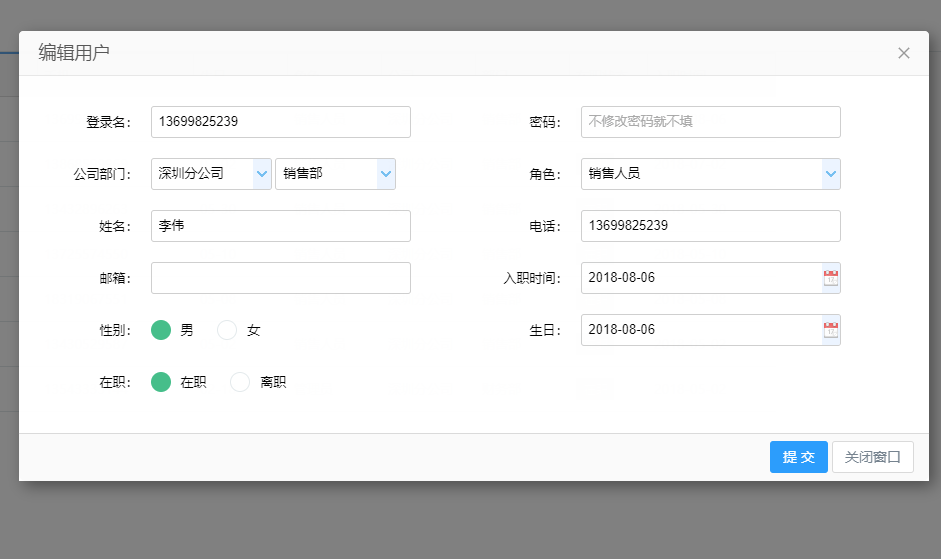This screenshot has width=941, height=559.
Task: Select 男 gender radio button
Action: pos(161,330)
